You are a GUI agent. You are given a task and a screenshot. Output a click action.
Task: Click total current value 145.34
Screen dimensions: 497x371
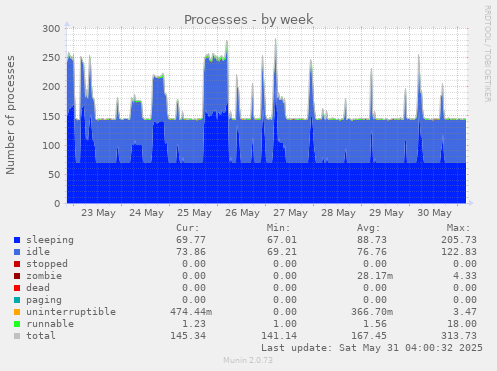tap(188, 336)
